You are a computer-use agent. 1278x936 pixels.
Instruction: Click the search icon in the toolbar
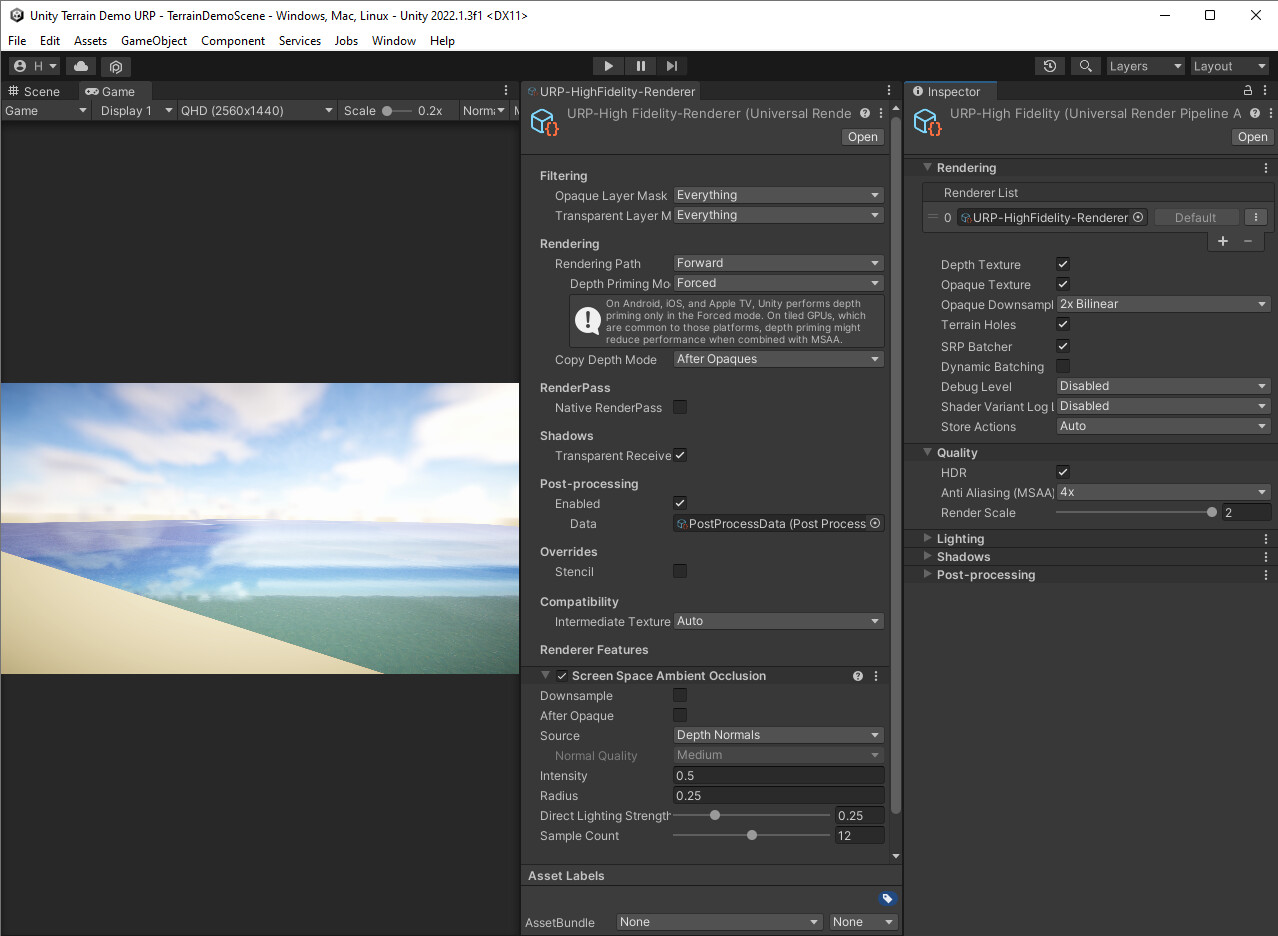point(1086,65)
